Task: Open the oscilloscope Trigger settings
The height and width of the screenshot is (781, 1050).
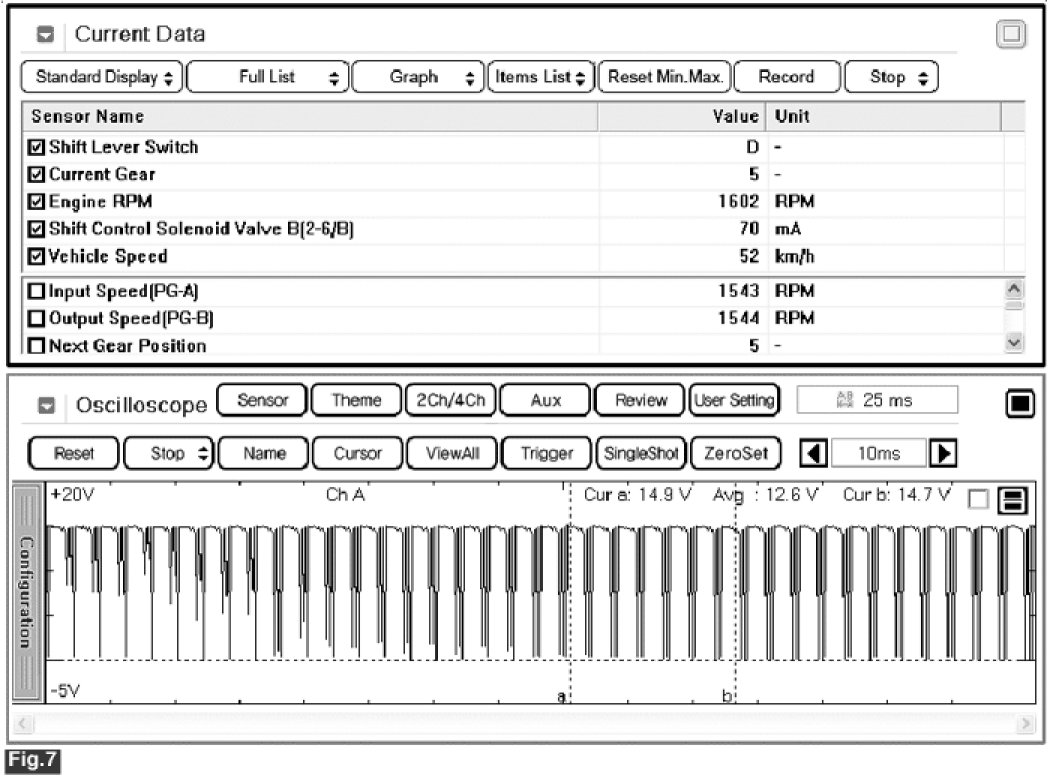Action: (546, 453)
